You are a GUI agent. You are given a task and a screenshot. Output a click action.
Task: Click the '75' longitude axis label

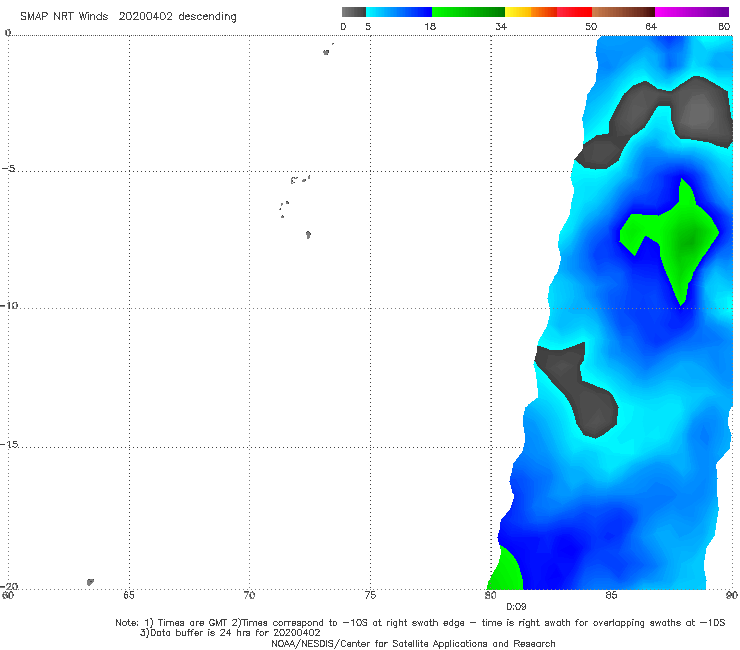[370, 595]
